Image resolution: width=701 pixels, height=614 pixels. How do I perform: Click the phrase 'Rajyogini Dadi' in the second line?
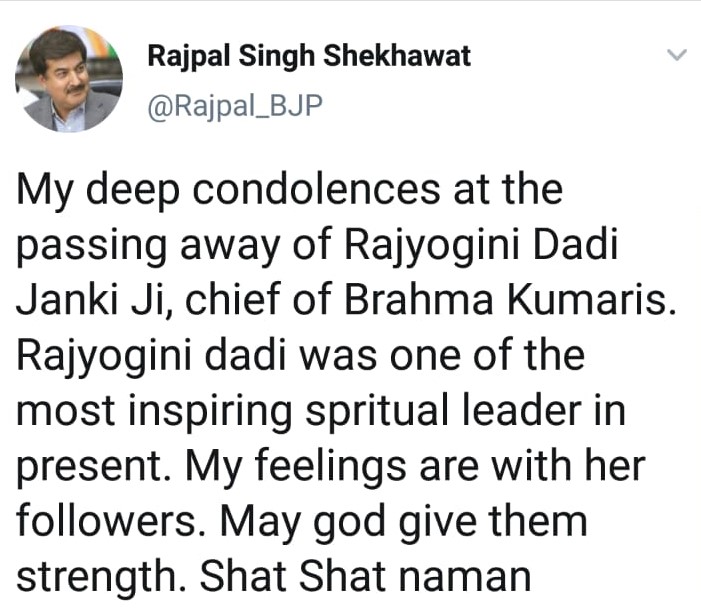[x=481, y=246]
